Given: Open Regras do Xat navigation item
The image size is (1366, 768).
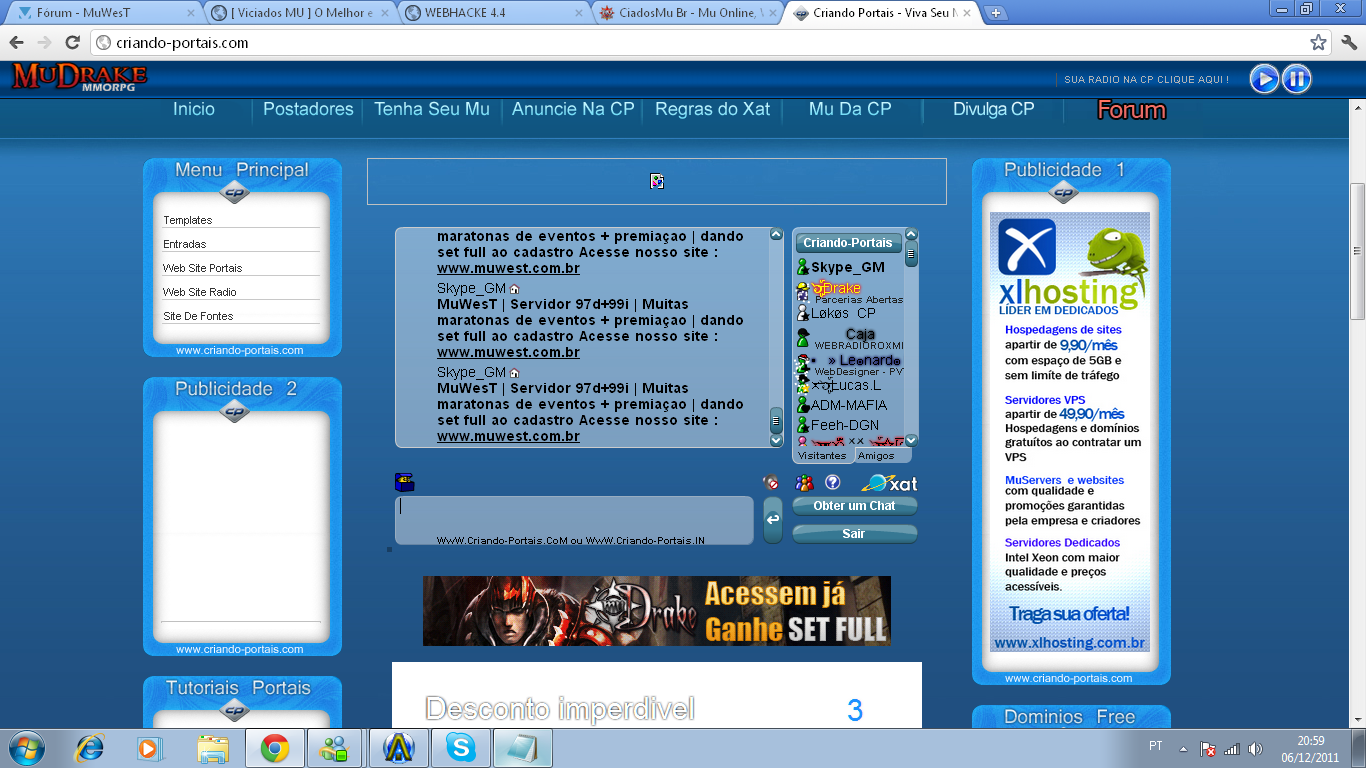Looking at the screenshot, I should (x=713, y=109).
